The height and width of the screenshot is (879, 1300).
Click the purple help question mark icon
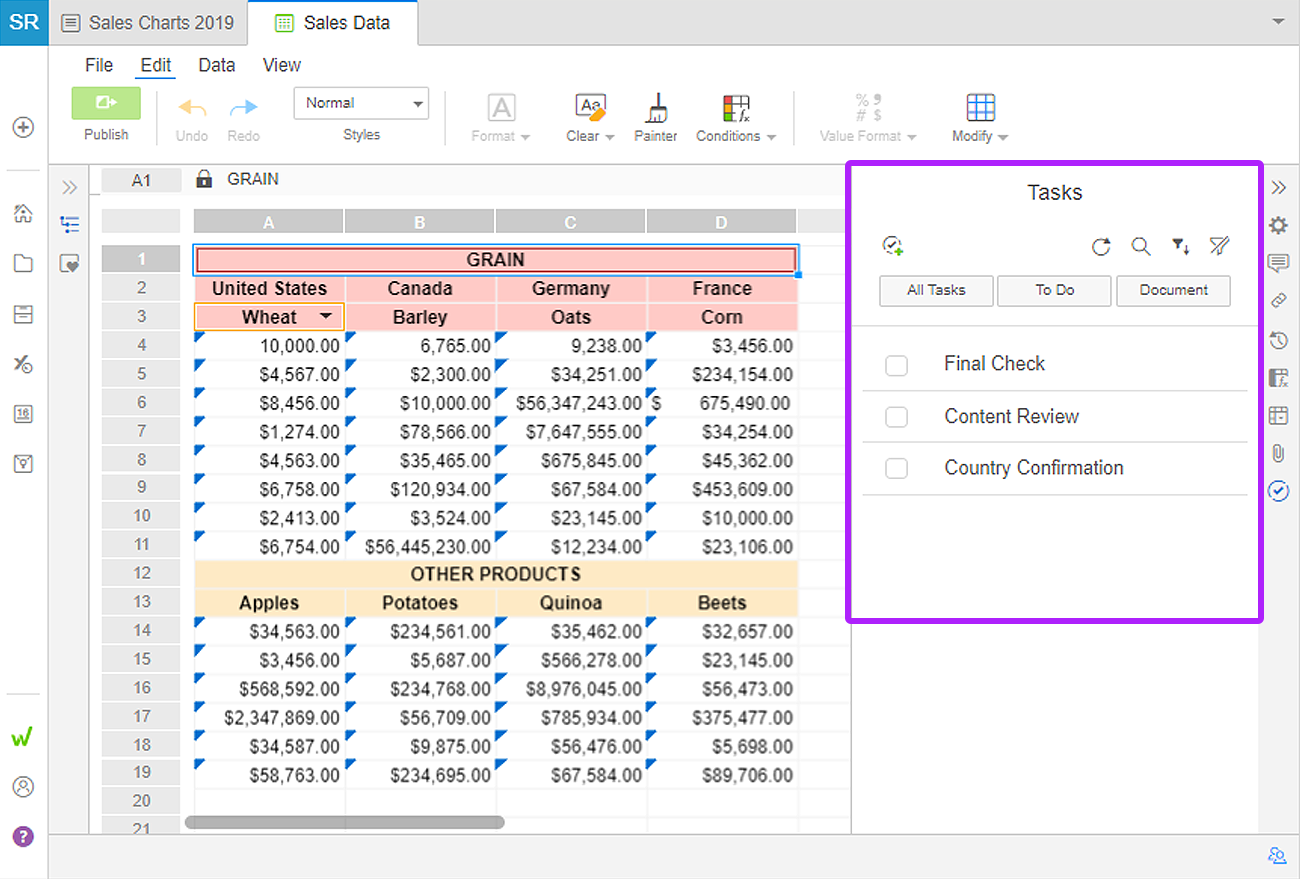[x=23, y=836]
